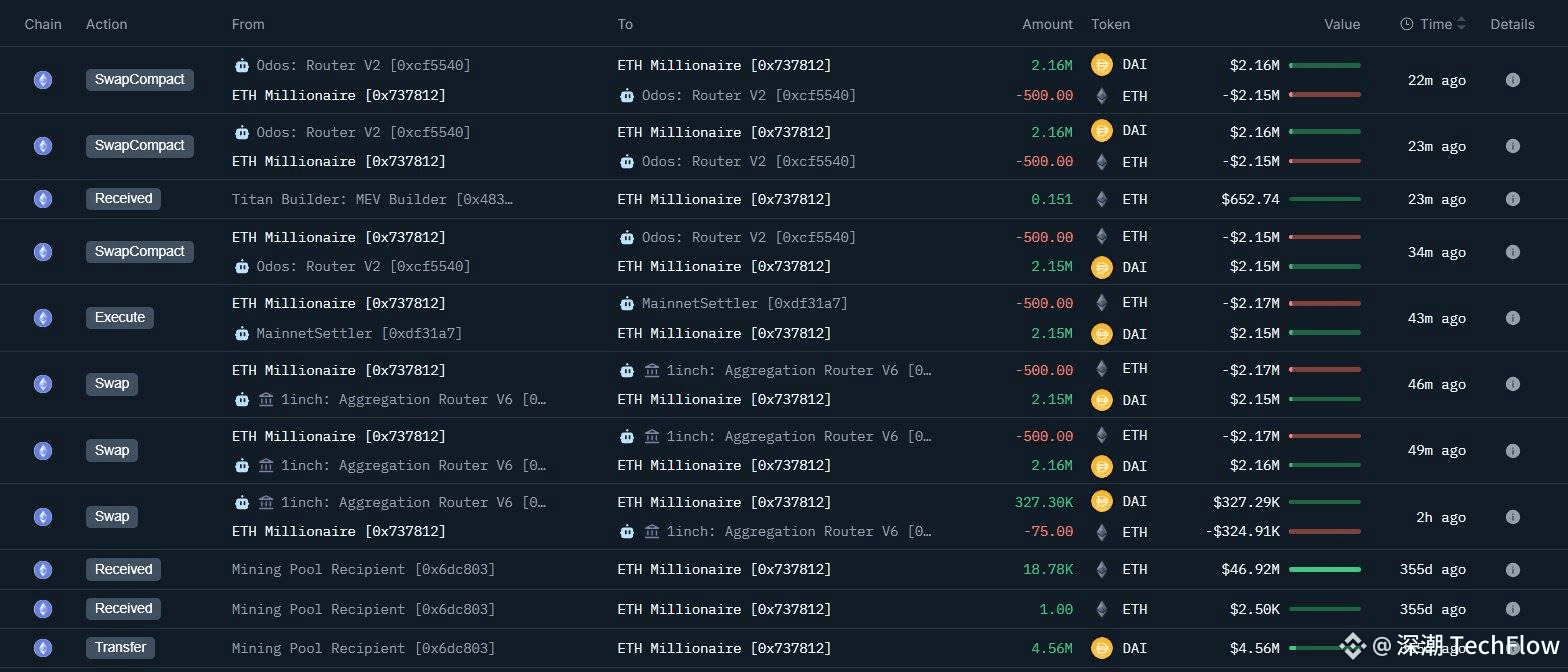The image size is (1568, 672).
Task: Click the Amount column header
Action: click(x=1047, y=24)
